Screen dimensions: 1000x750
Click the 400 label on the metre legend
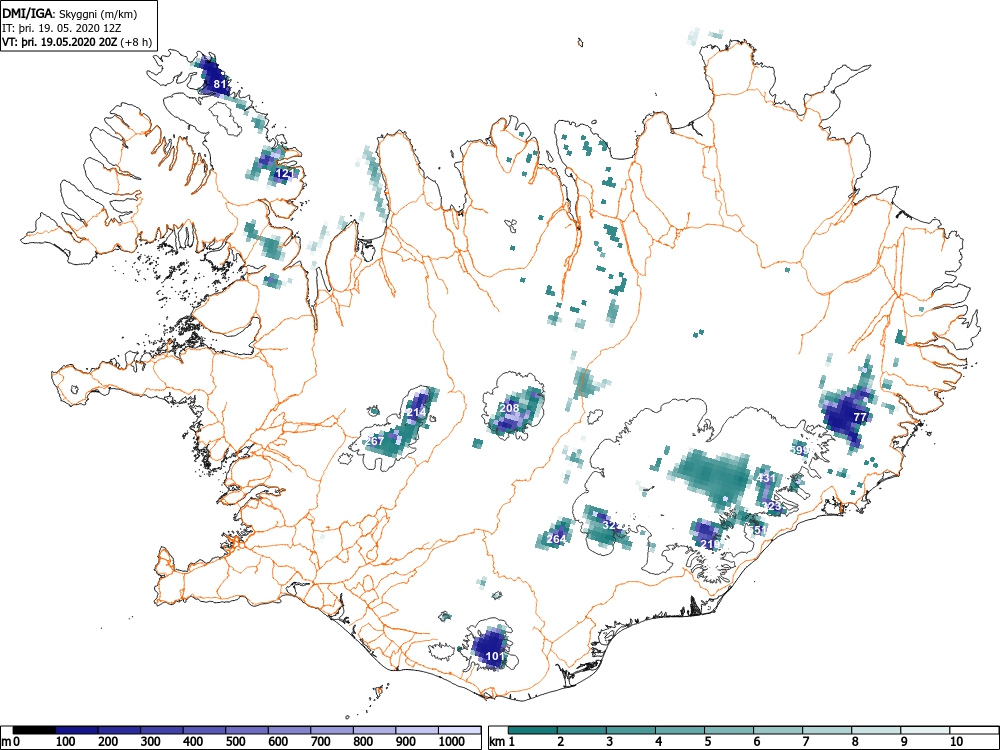[193, 742]
